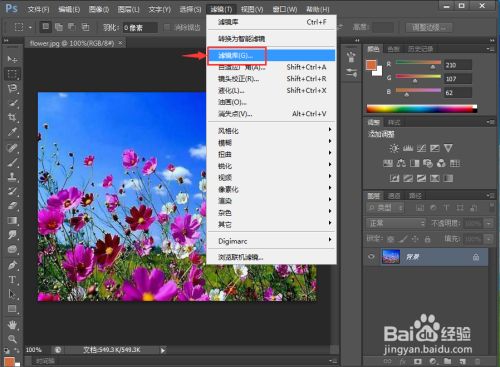This screenshot has width=500, height=367.
Task: Click the delete layer trash icon
Action: (478, 361)
